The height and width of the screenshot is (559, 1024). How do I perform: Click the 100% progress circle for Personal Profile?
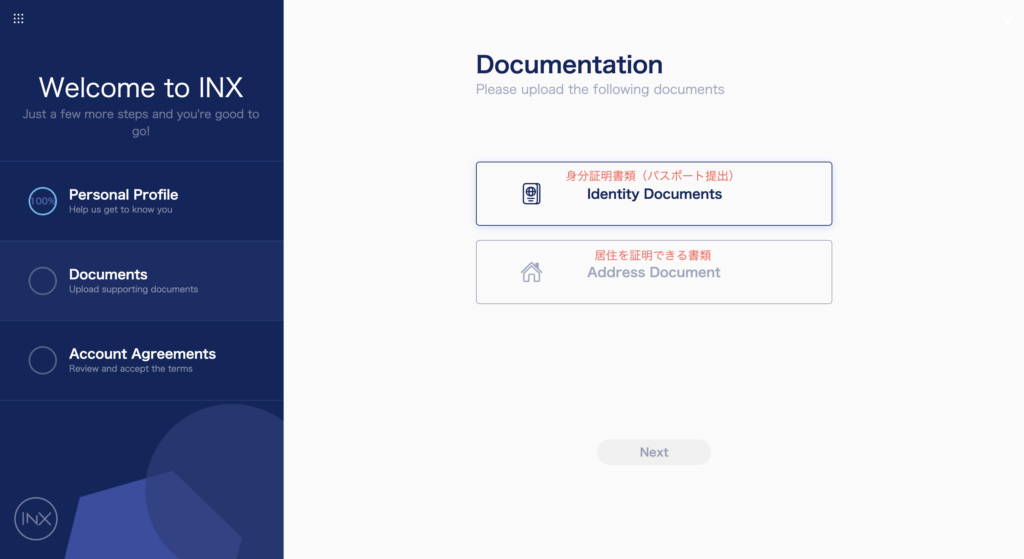[x=42, y=201]
